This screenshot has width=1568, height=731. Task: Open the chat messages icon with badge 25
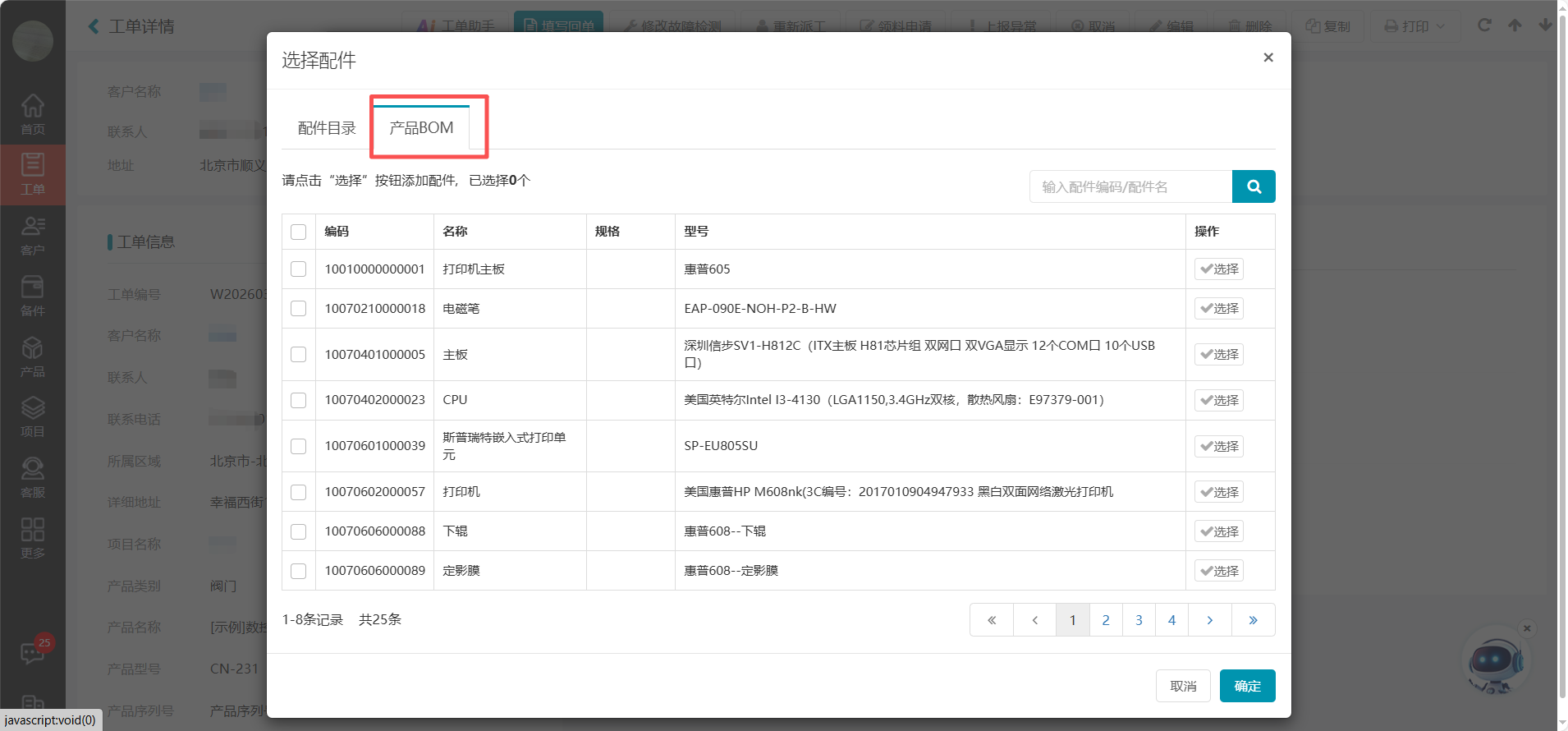(33, 652)
